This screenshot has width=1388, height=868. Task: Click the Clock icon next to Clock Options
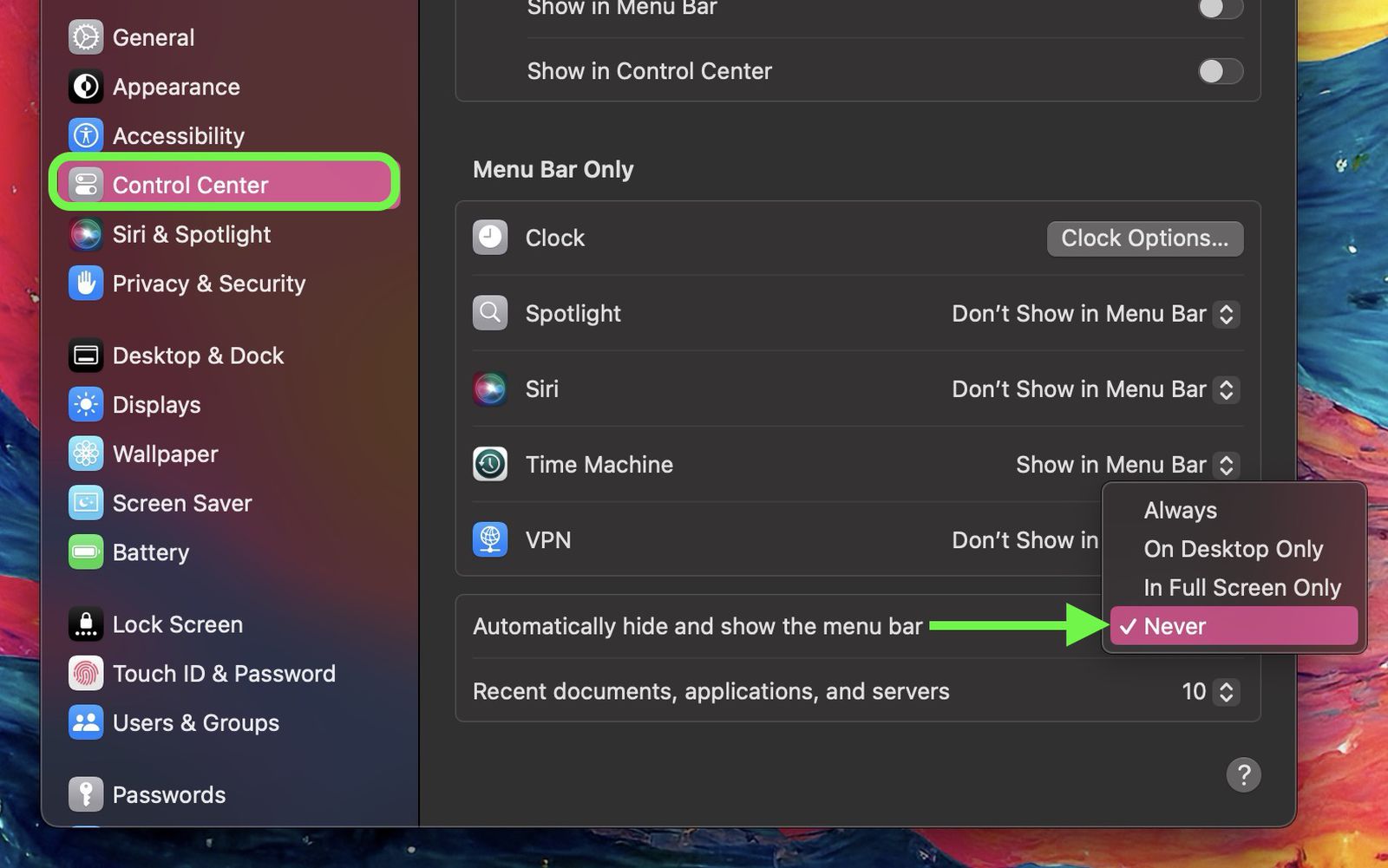pyautogui.click(x=490, y=238)
